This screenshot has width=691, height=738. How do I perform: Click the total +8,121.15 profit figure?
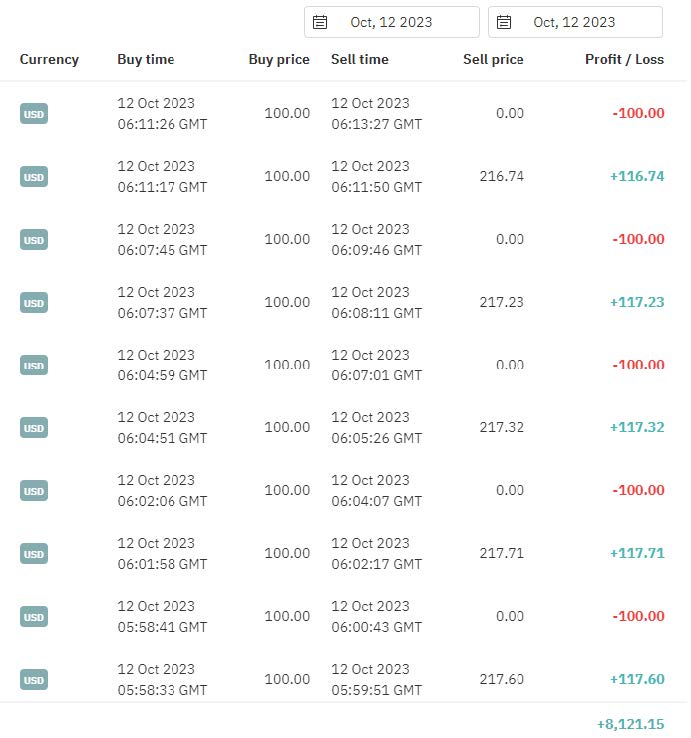pos(631,724)
